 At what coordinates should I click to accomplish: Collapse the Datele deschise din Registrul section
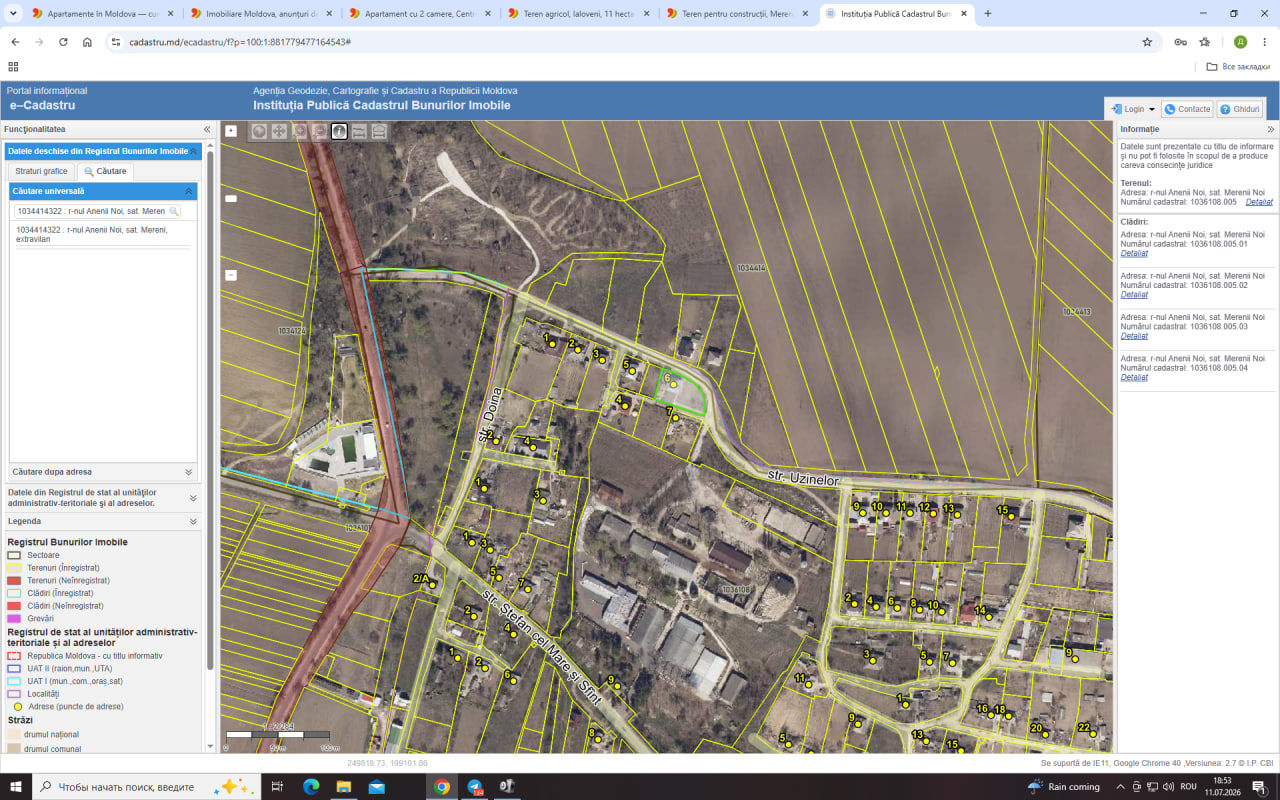[x=195, y=151]
